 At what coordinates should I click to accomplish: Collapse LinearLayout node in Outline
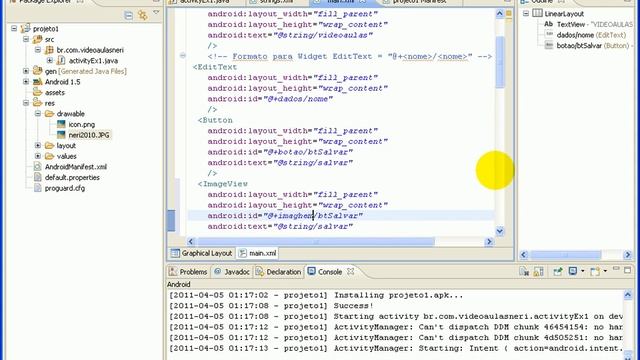526,13
